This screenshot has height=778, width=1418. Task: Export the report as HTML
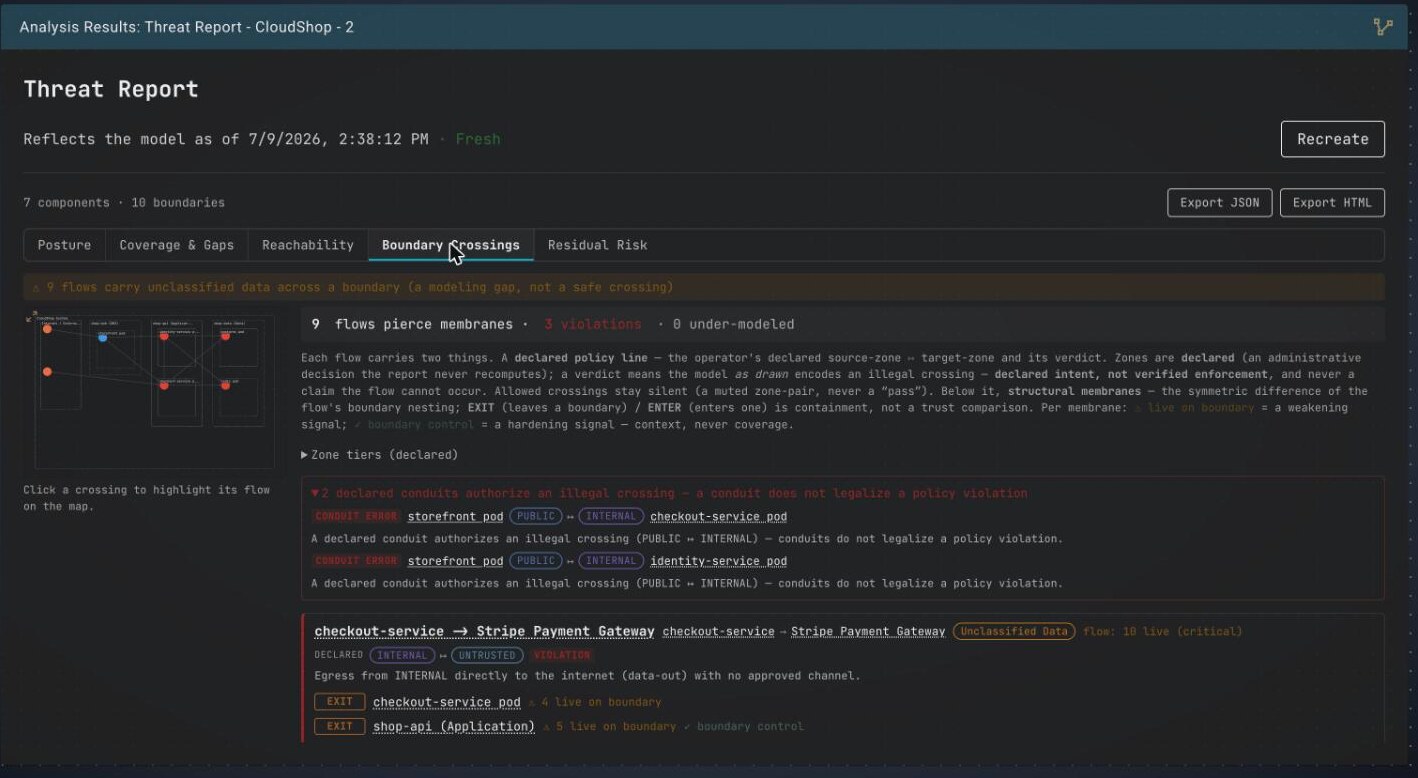pyautogui.click(x=1332, y=203)
